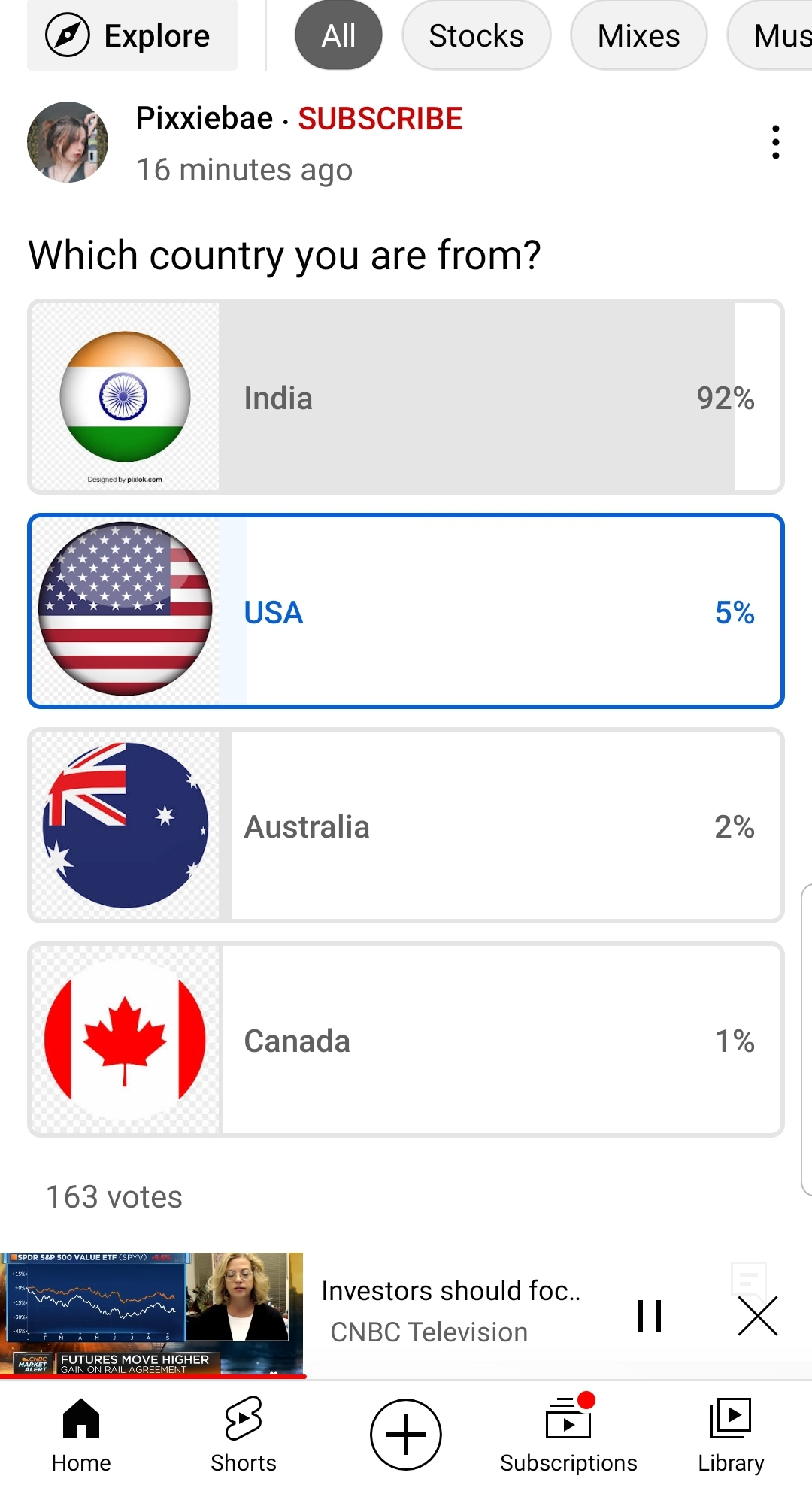Switch to the Stocks filter chip
Image resolution: width=812 pixels, height=1488 pixels.
pyautogui.click(x=477, y=35)
